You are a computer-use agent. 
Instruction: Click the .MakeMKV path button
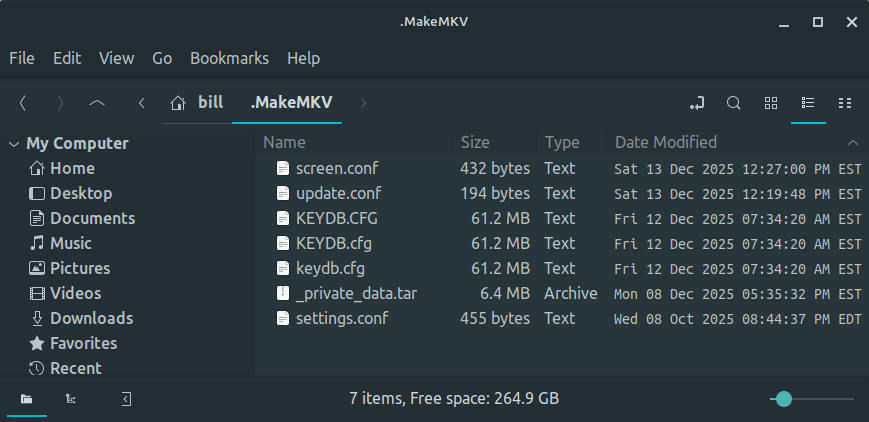[287, 103]
